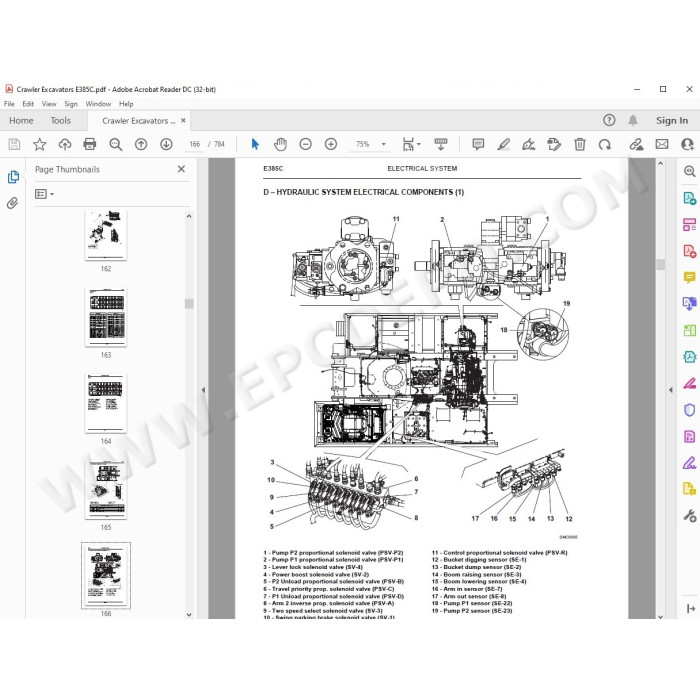Click the page number field showing 166
The image size is (700, 700).
click(x=195, y=144)
